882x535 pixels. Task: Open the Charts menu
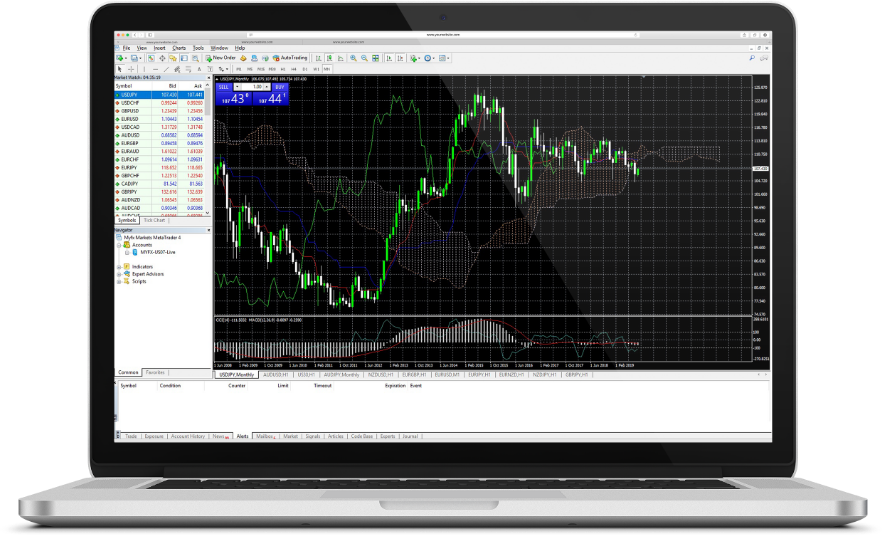(179, 48)
